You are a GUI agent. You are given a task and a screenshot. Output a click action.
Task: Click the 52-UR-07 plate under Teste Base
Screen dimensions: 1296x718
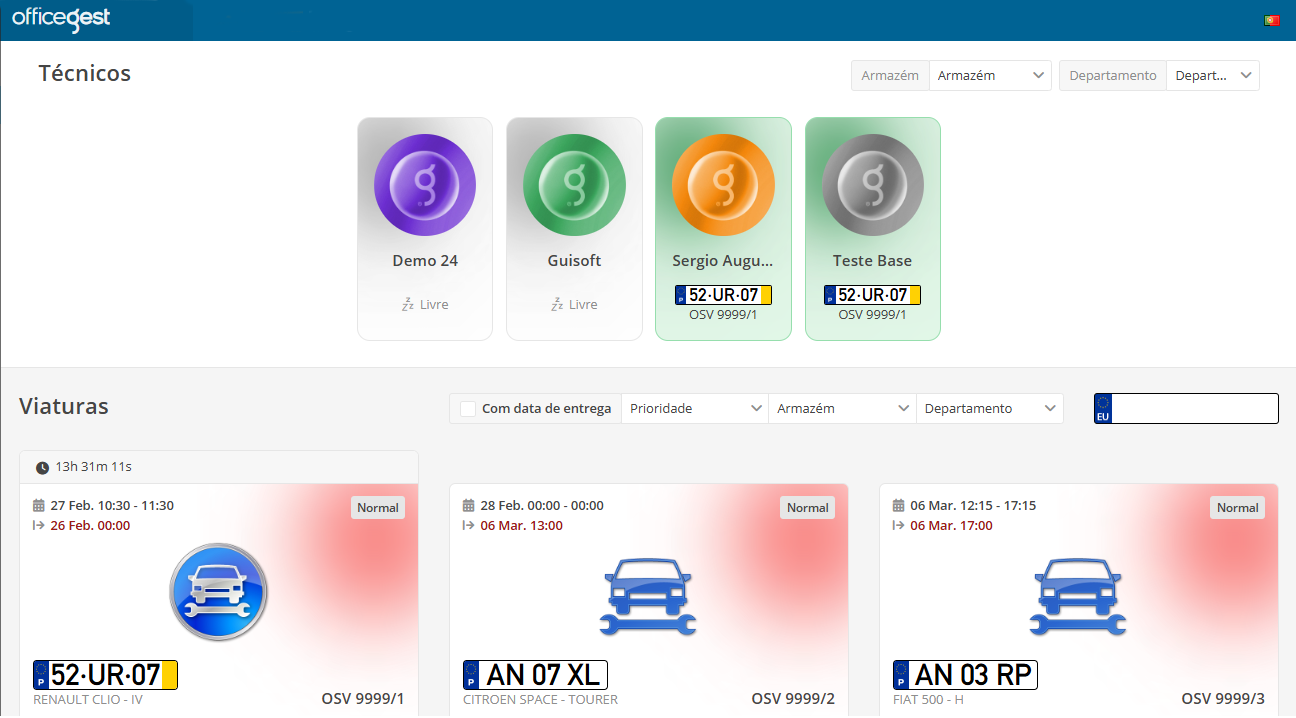872,295
